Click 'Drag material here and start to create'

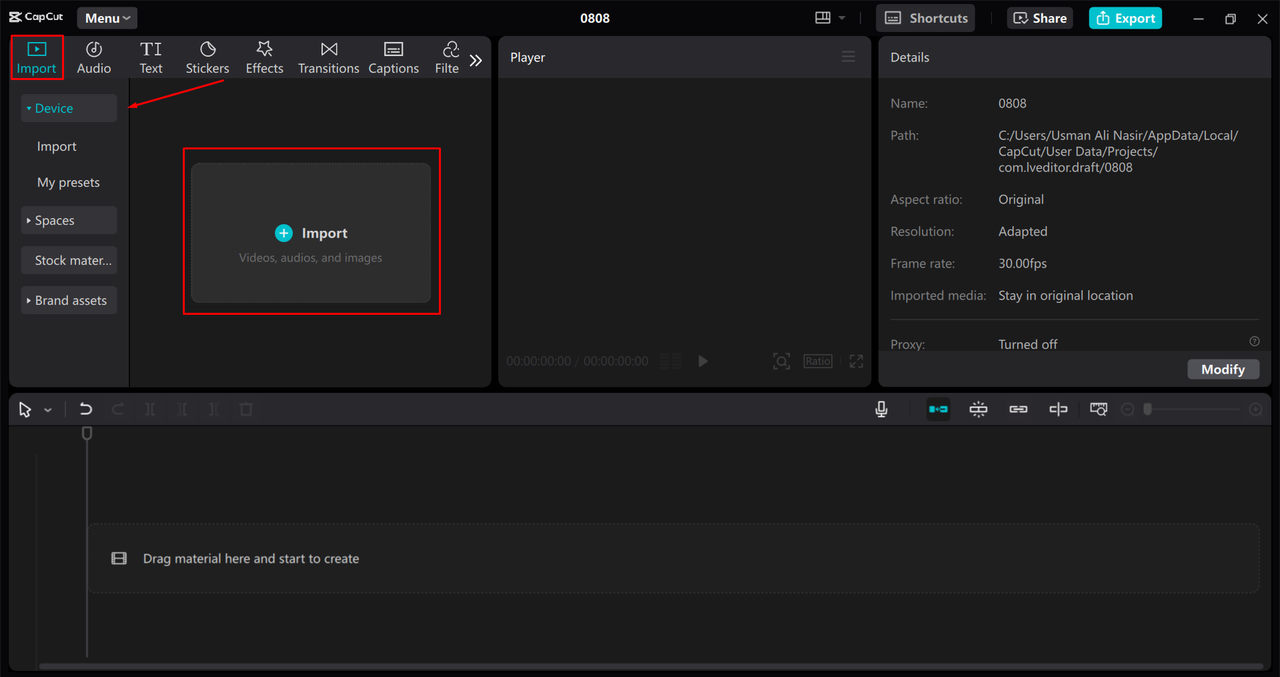251,558
